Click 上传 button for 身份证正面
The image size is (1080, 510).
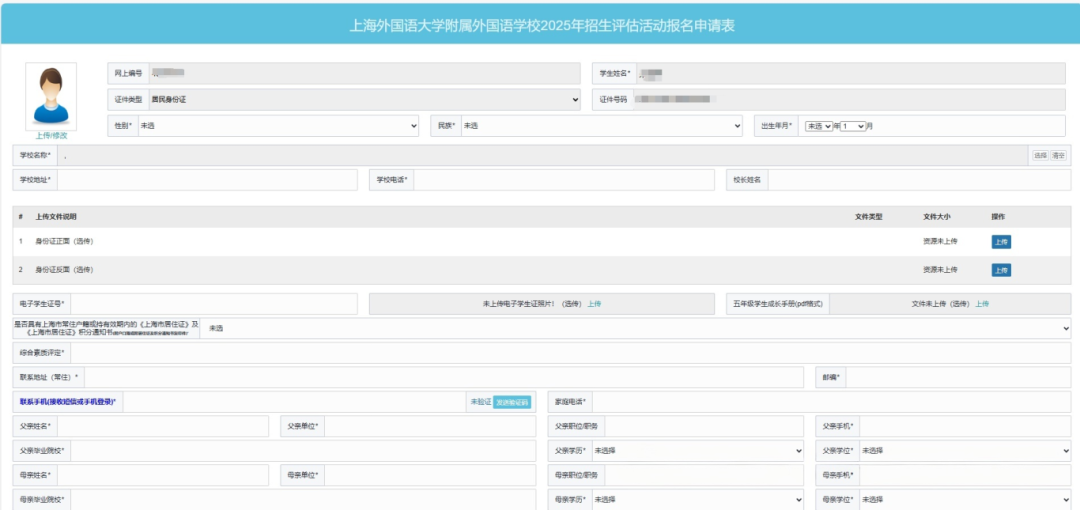(1000, 242)
